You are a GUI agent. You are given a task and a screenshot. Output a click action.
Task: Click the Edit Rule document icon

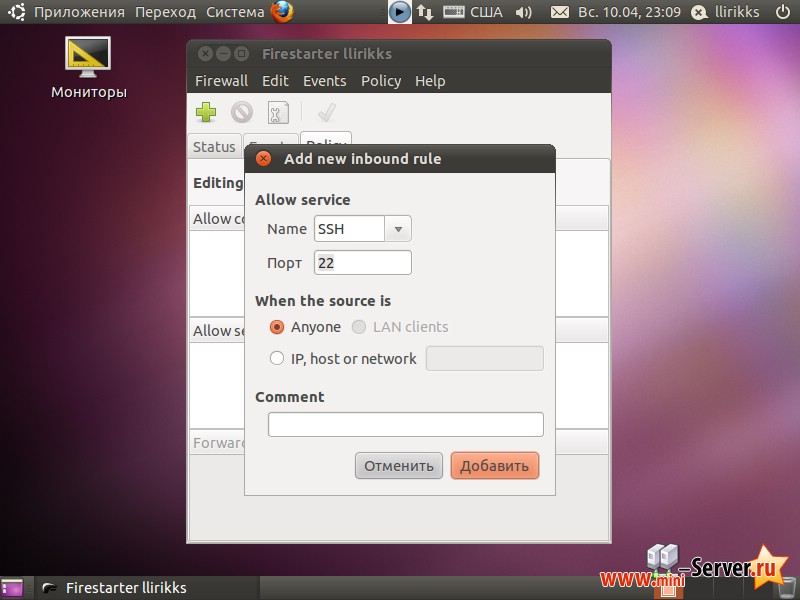pos(278,113)
